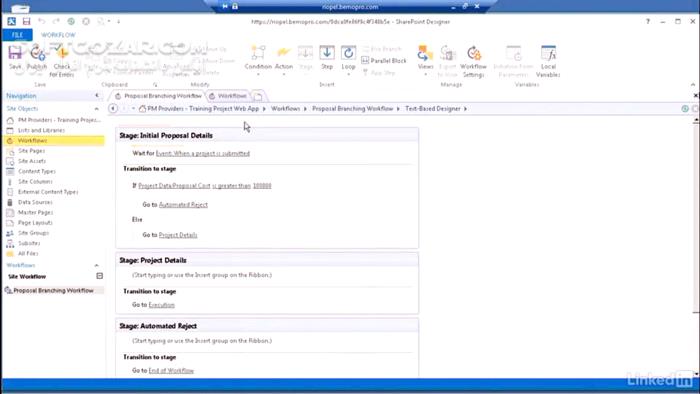Screen dimensions: 700x394
Task: Open the Action ribbon button
Action: click(283, 58)
